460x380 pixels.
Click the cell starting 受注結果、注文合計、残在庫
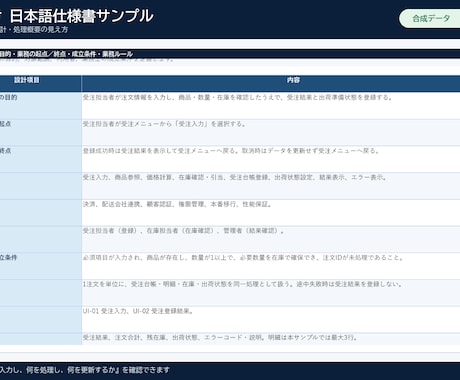point(271,339)
